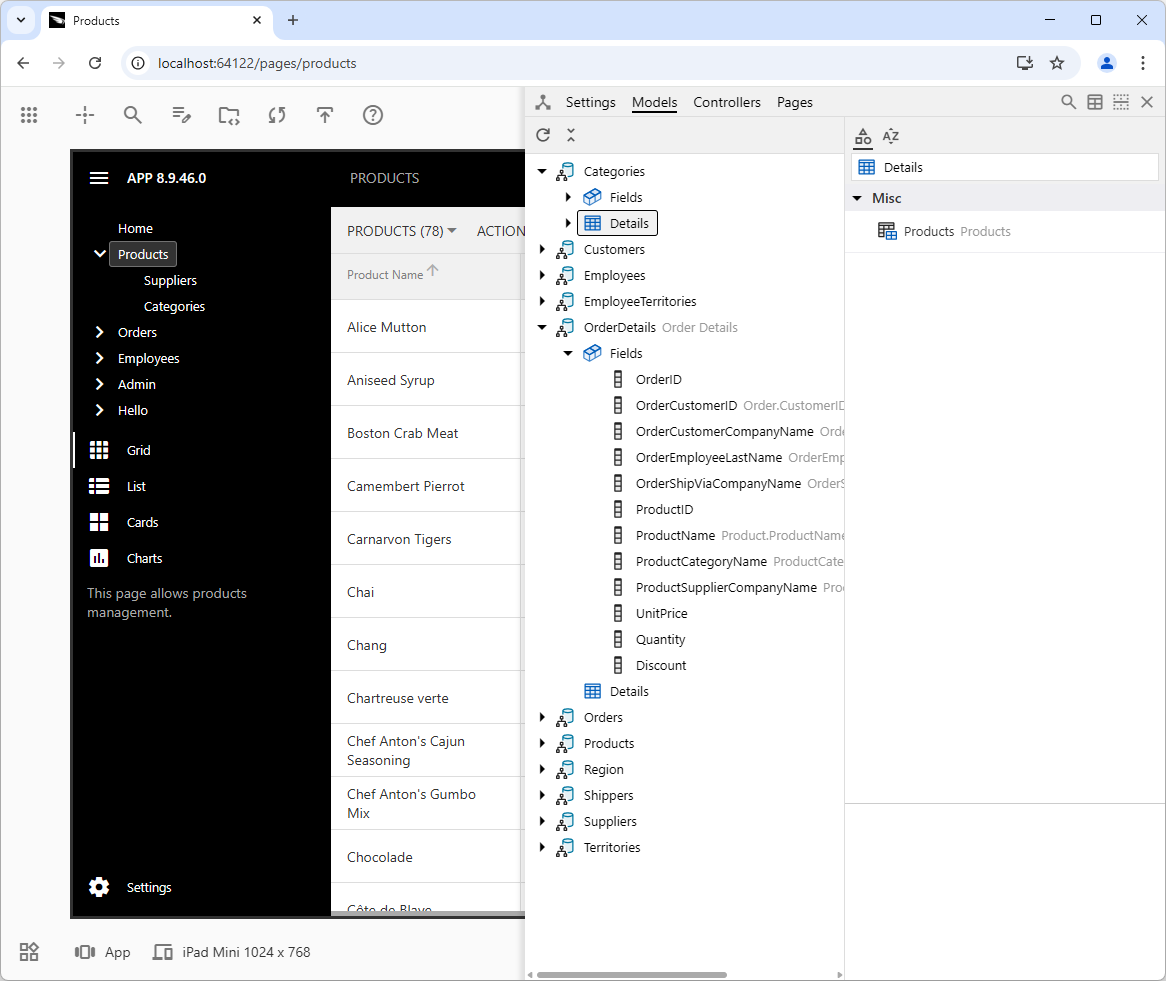The height and width of the screenshot is (981, 1166).
Task: Open Settings in app sidebar
Action: pos(148,887)
